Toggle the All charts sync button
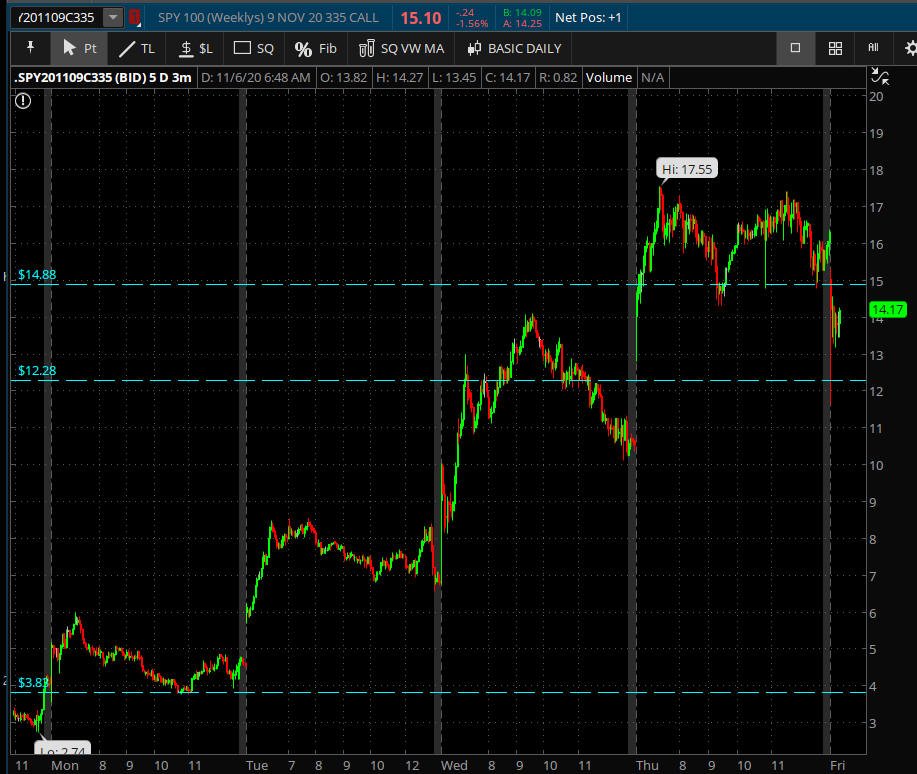 (x=873, y=48)
